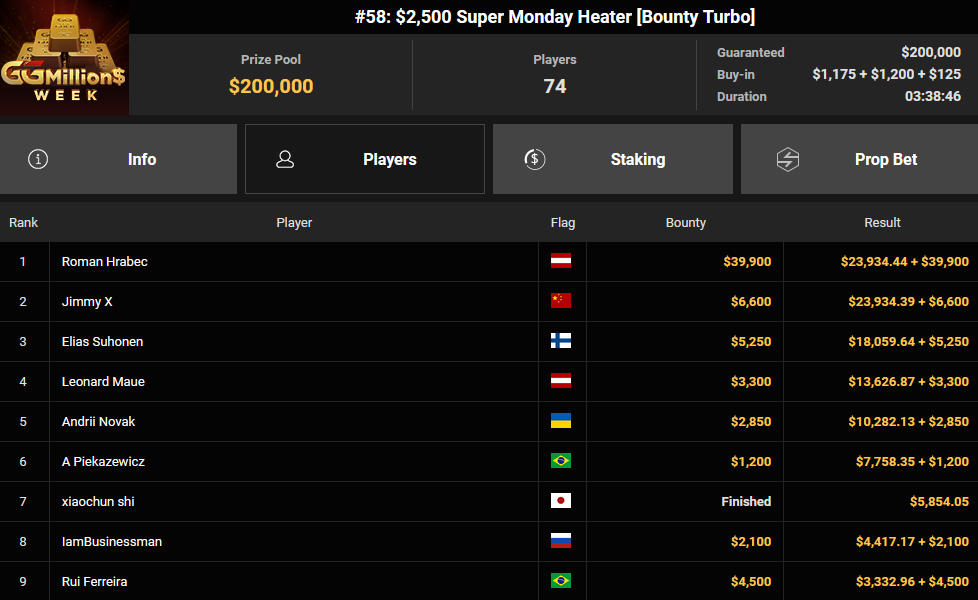Click the GGMillion$ Week logo

[x=64, y=57]
